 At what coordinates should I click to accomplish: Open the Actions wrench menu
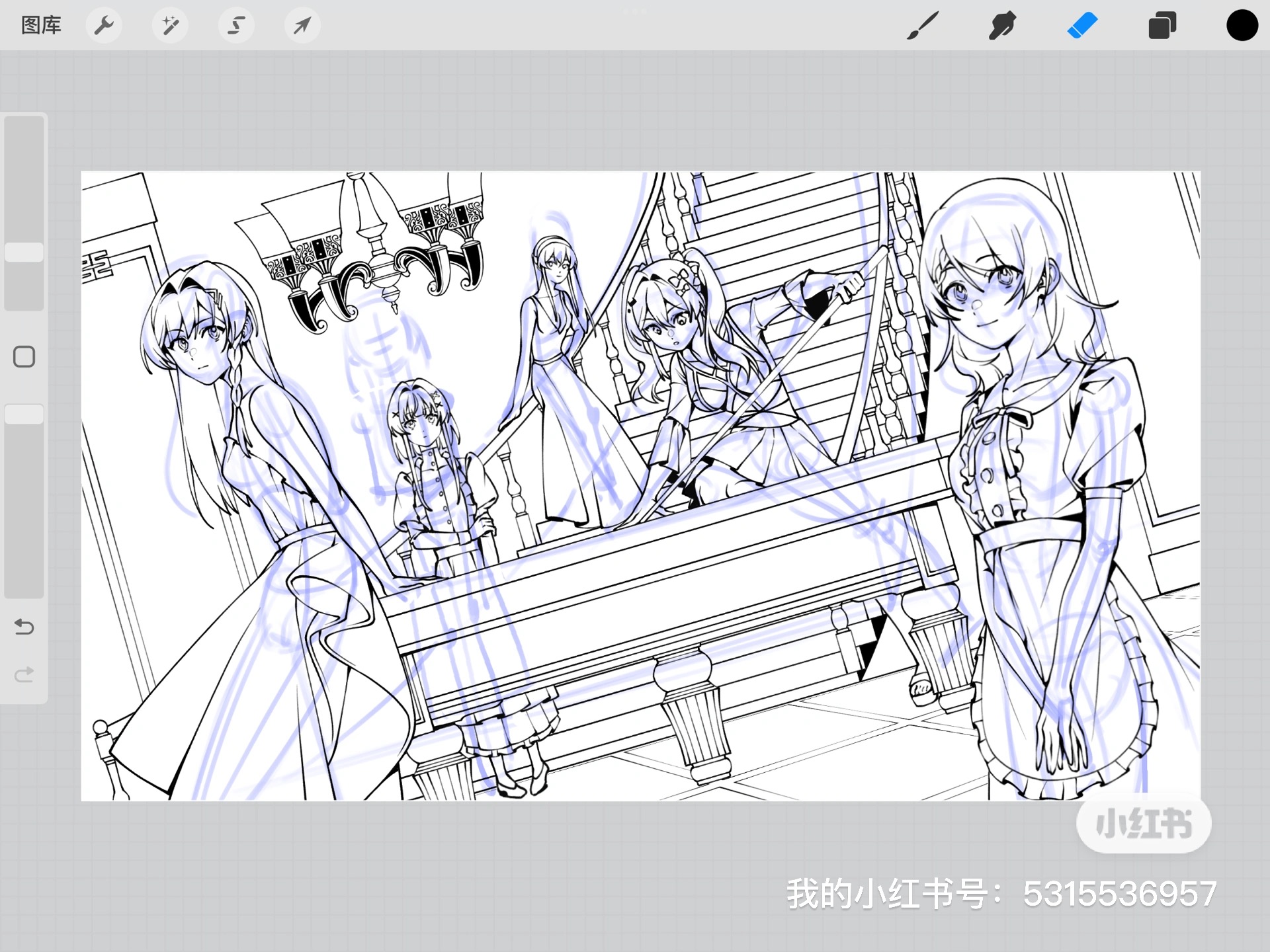click(104, 26)
